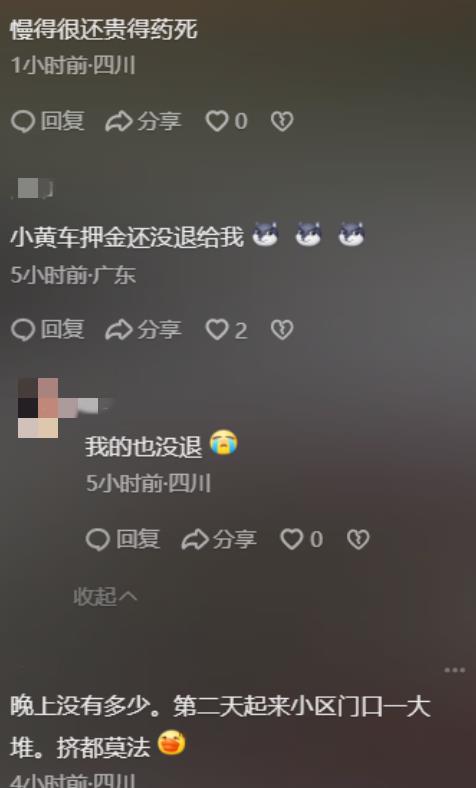Collapse replies with 收起
Viewport: 476px width, 788px height.
click(105, 597)
